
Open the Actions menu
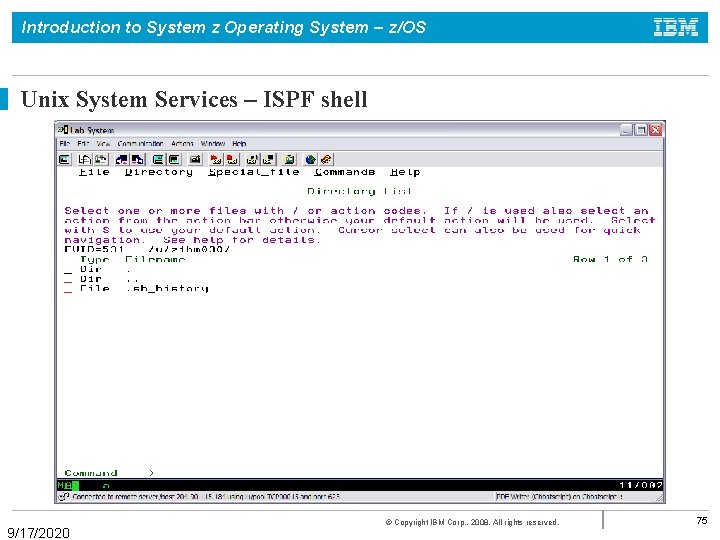coord(182,143)
